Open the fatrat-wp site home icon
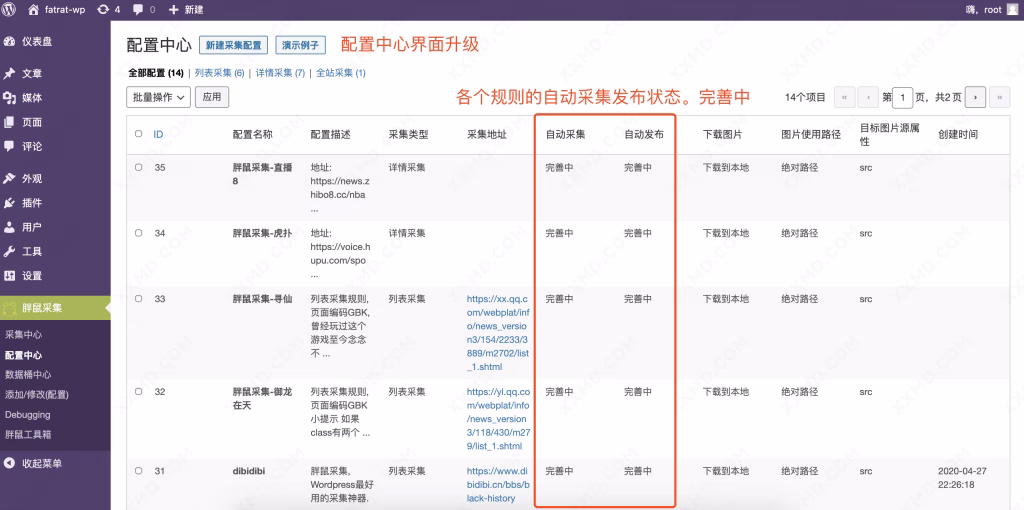 [x=34, y=9]
